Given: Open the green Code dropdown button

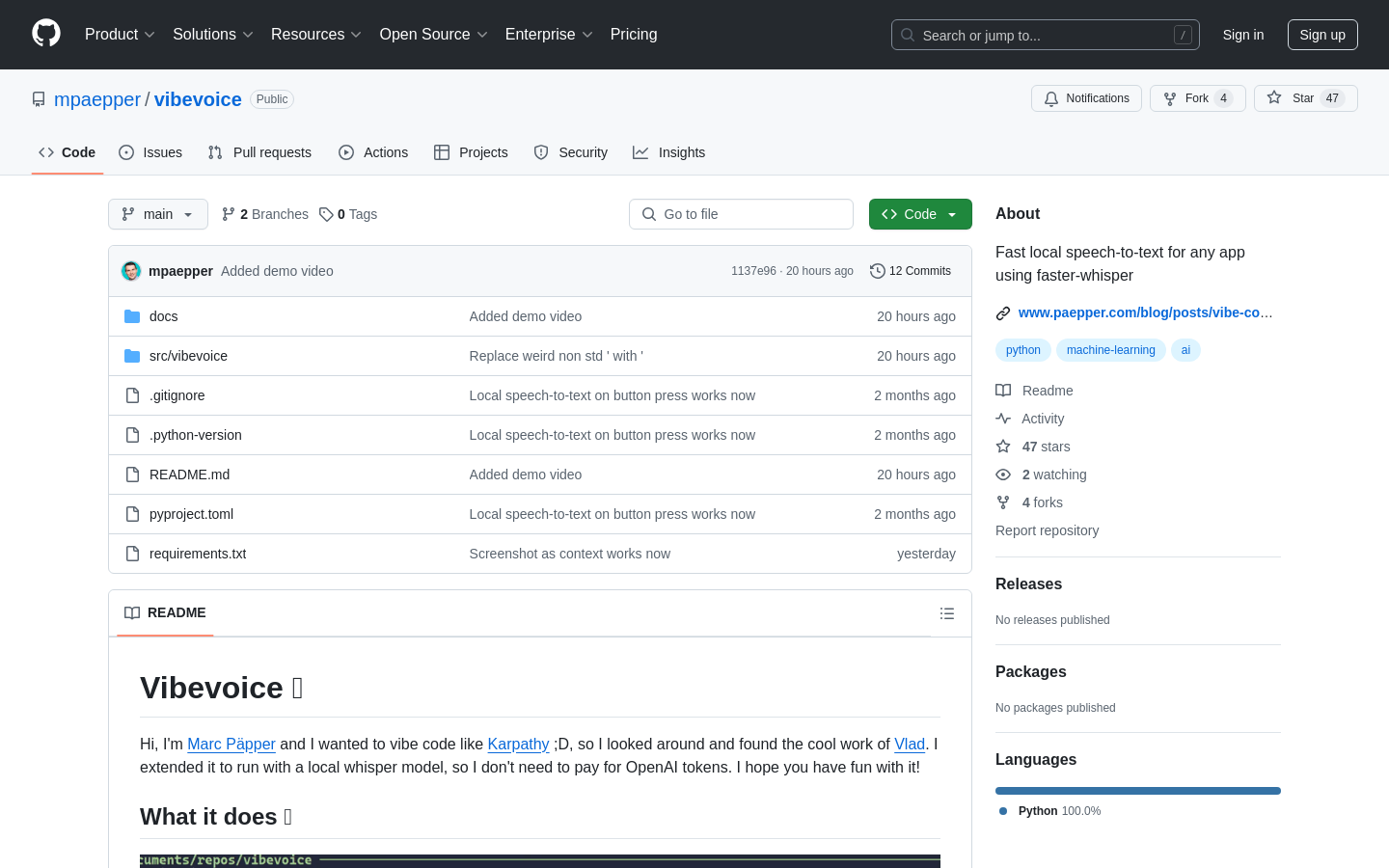Looking at the screenshot, I should coord(920,214).
